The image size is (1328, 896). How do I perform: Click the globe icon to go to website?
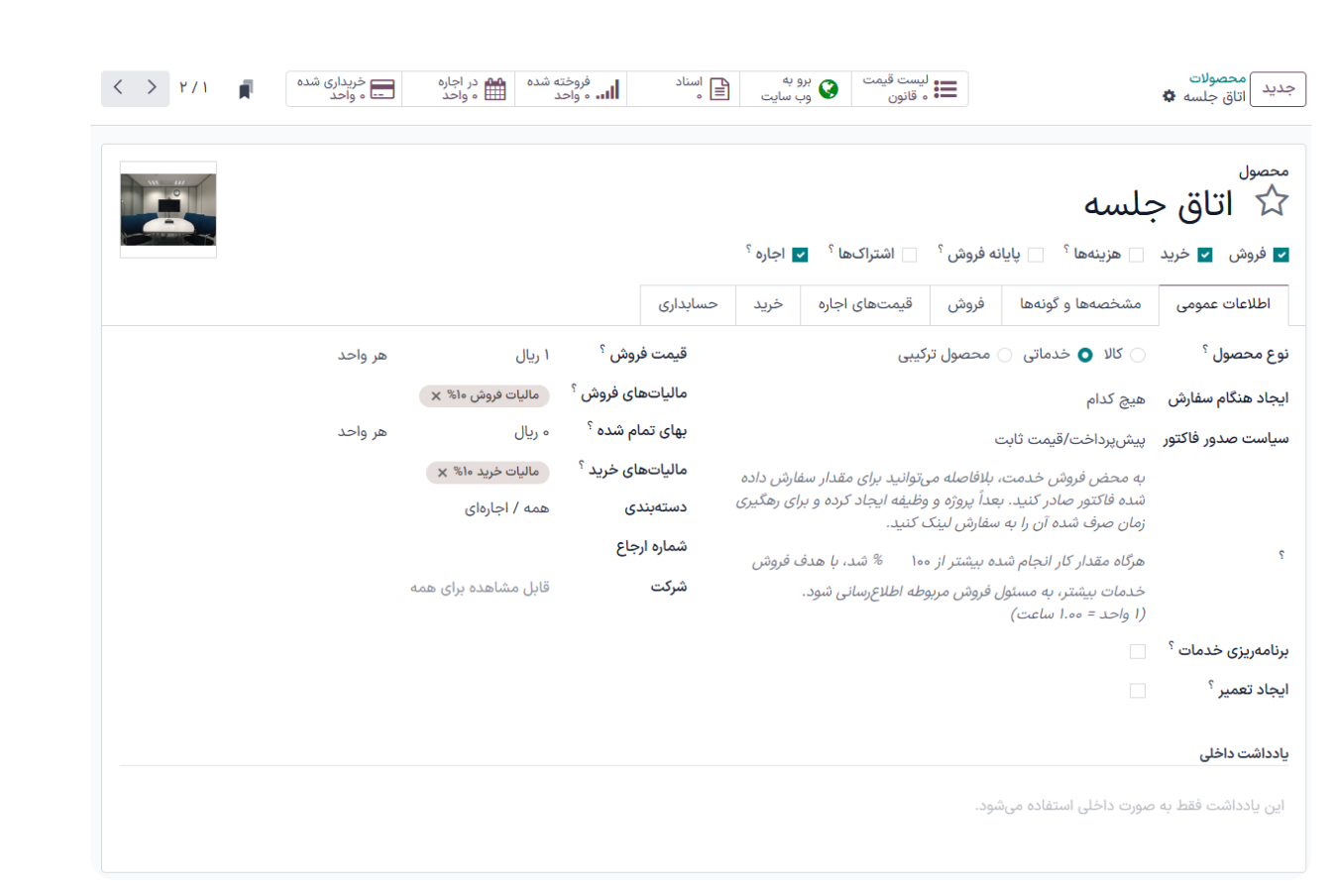tap(829, 89)
